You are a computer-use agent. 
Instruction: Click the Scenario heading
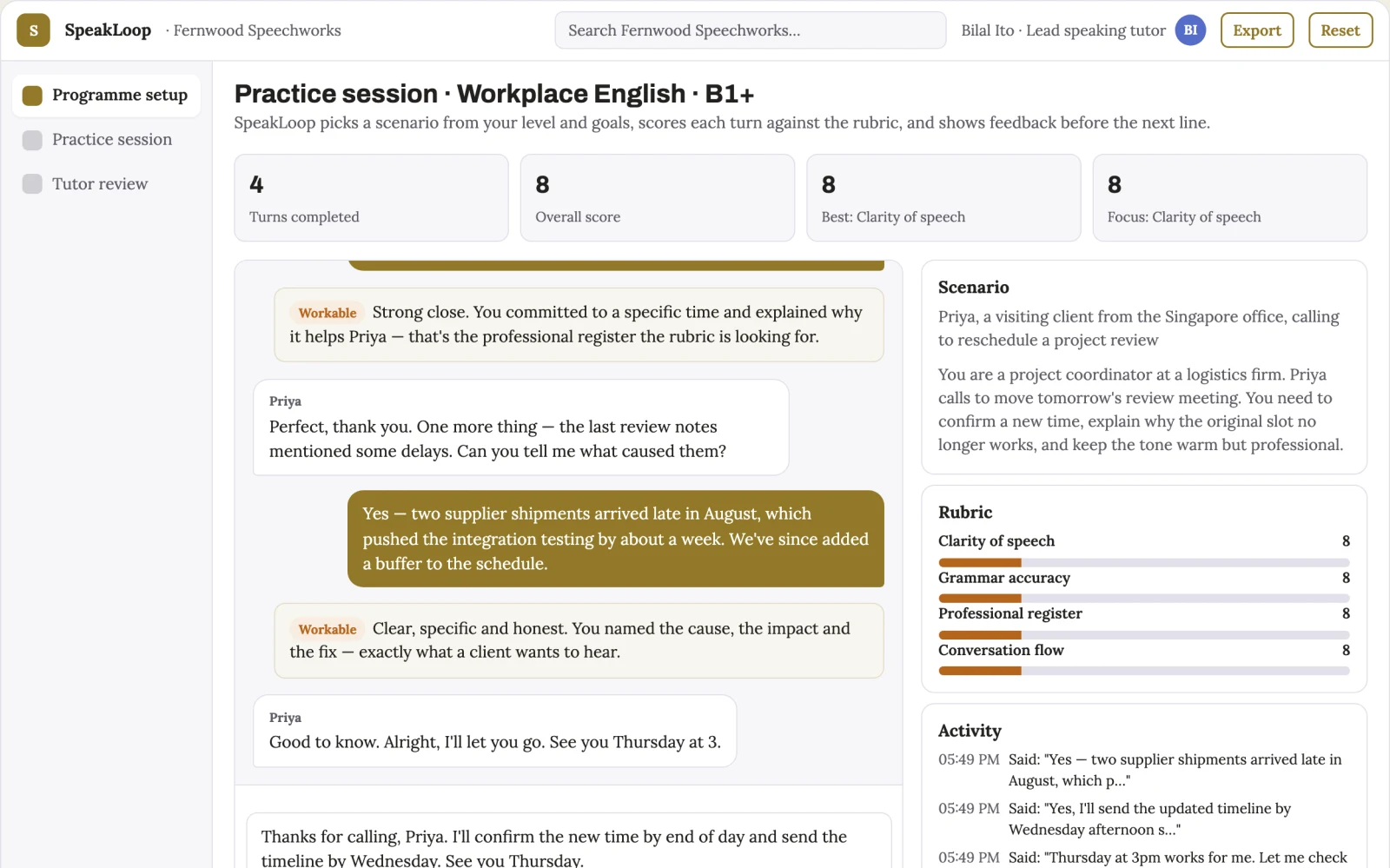[x=974, y=288]
